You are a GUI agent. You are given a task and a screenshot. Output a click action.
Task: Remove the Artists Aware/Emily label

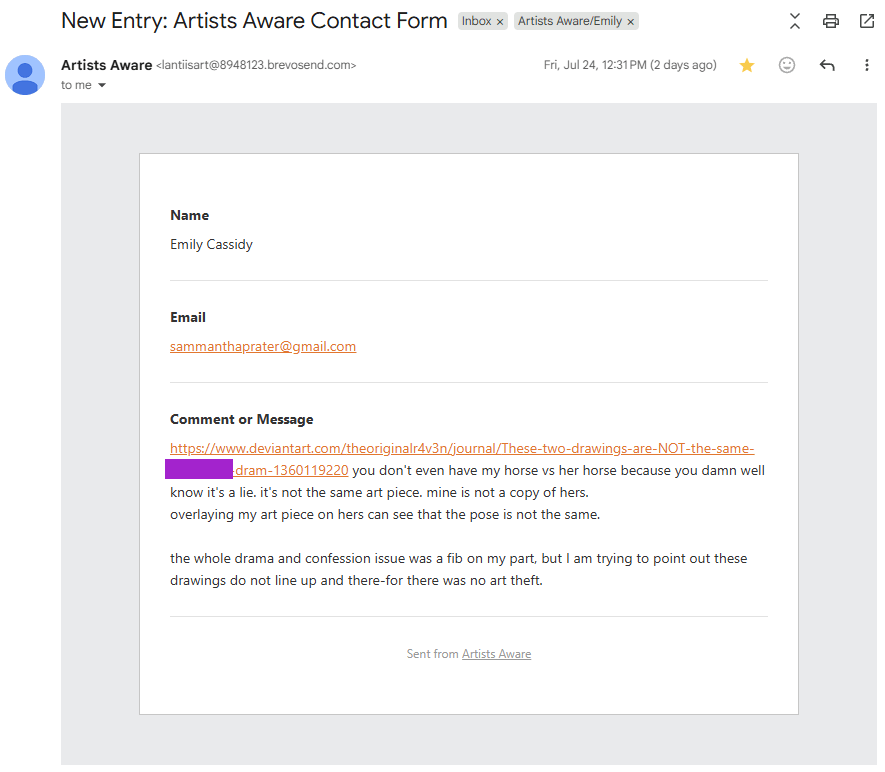pos(630,22)
